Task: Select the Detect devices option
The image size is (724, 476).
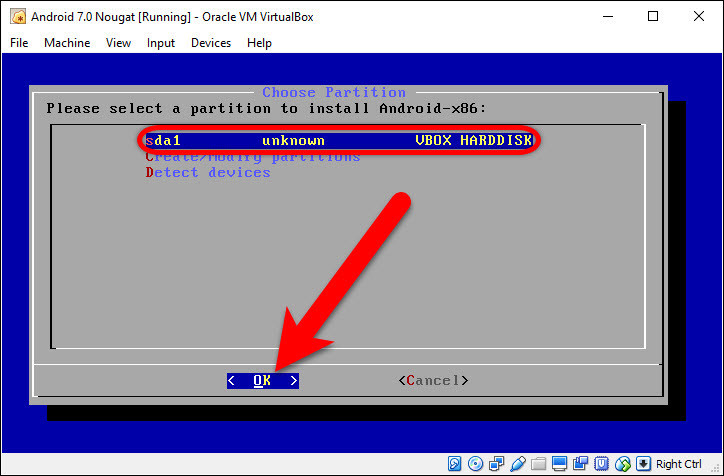Action: tap(208, 172)
